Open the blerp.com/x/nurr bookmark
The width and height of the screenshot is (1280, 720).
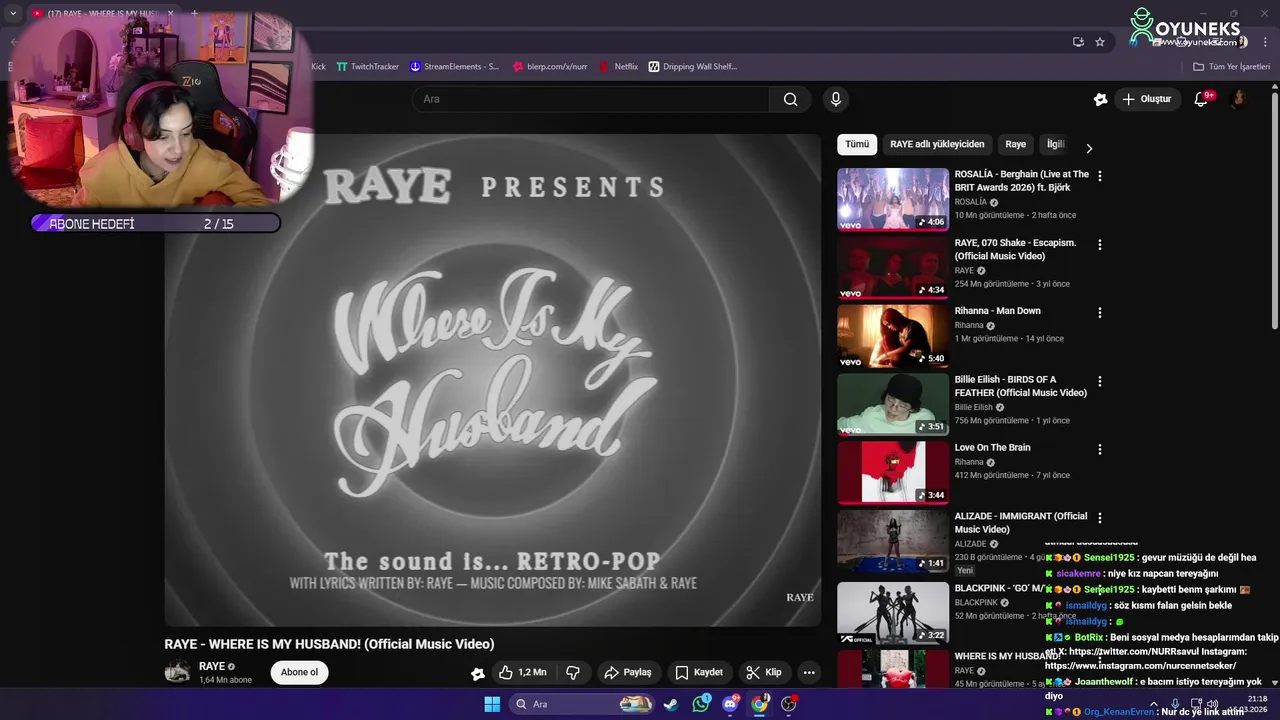pyautogui.click(x=550, y=67)
